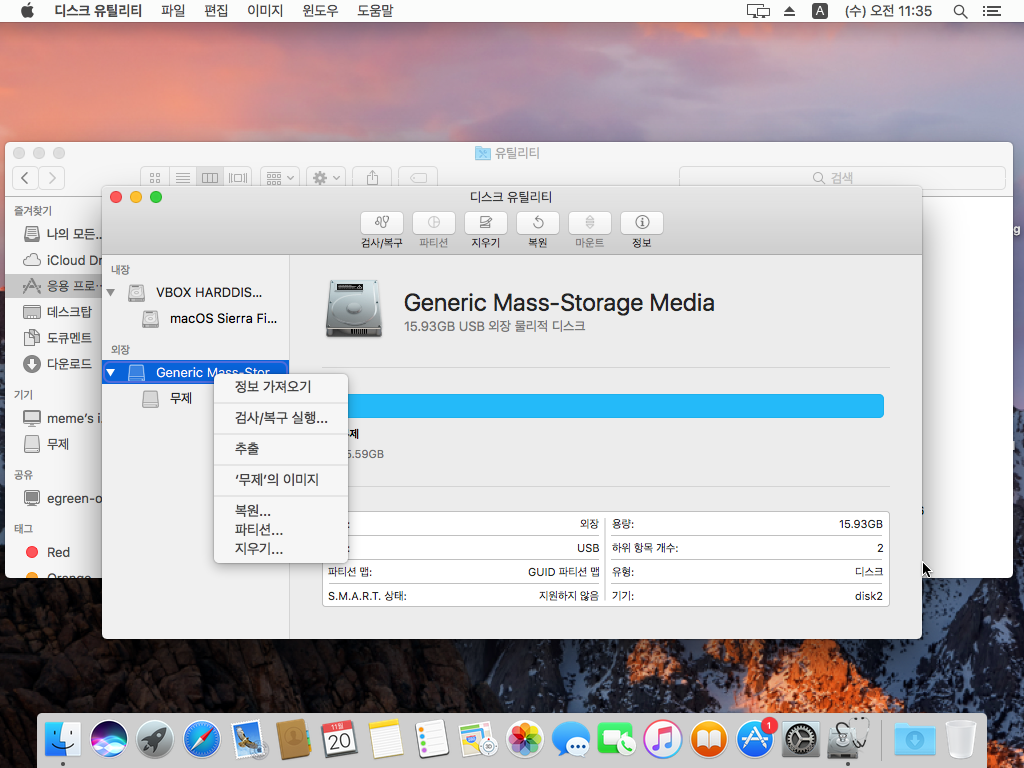Viewport: 1024px width, 768px height.
Task: Switch Finder to column view
Action: point(210,178)
